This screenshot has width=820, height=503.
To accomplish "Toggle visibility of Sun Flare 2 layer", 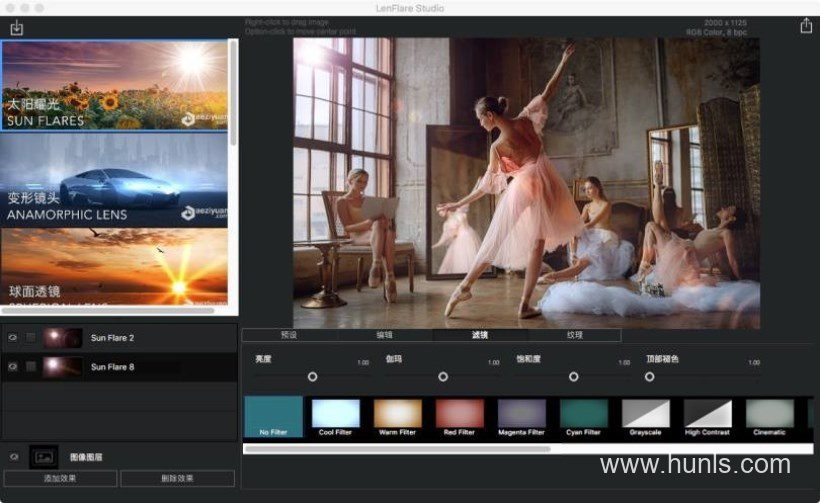I will (13, 338).
